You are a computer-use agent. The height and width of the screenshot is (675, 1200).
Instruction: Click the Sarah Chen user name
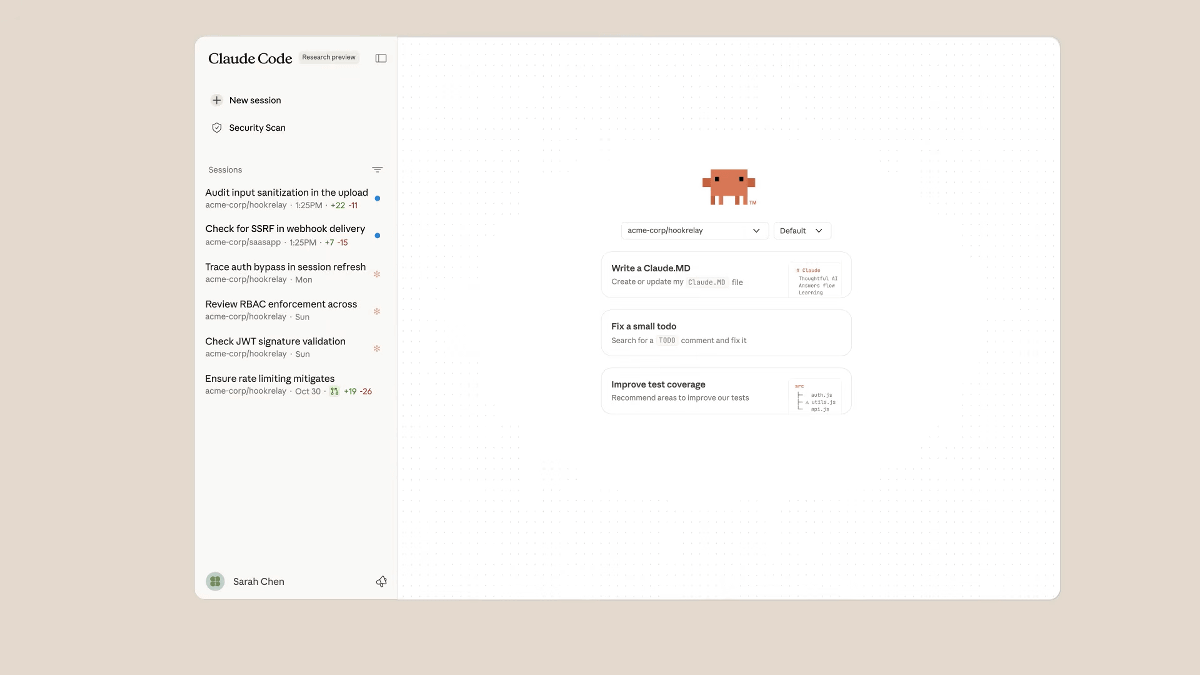point(259,581)
